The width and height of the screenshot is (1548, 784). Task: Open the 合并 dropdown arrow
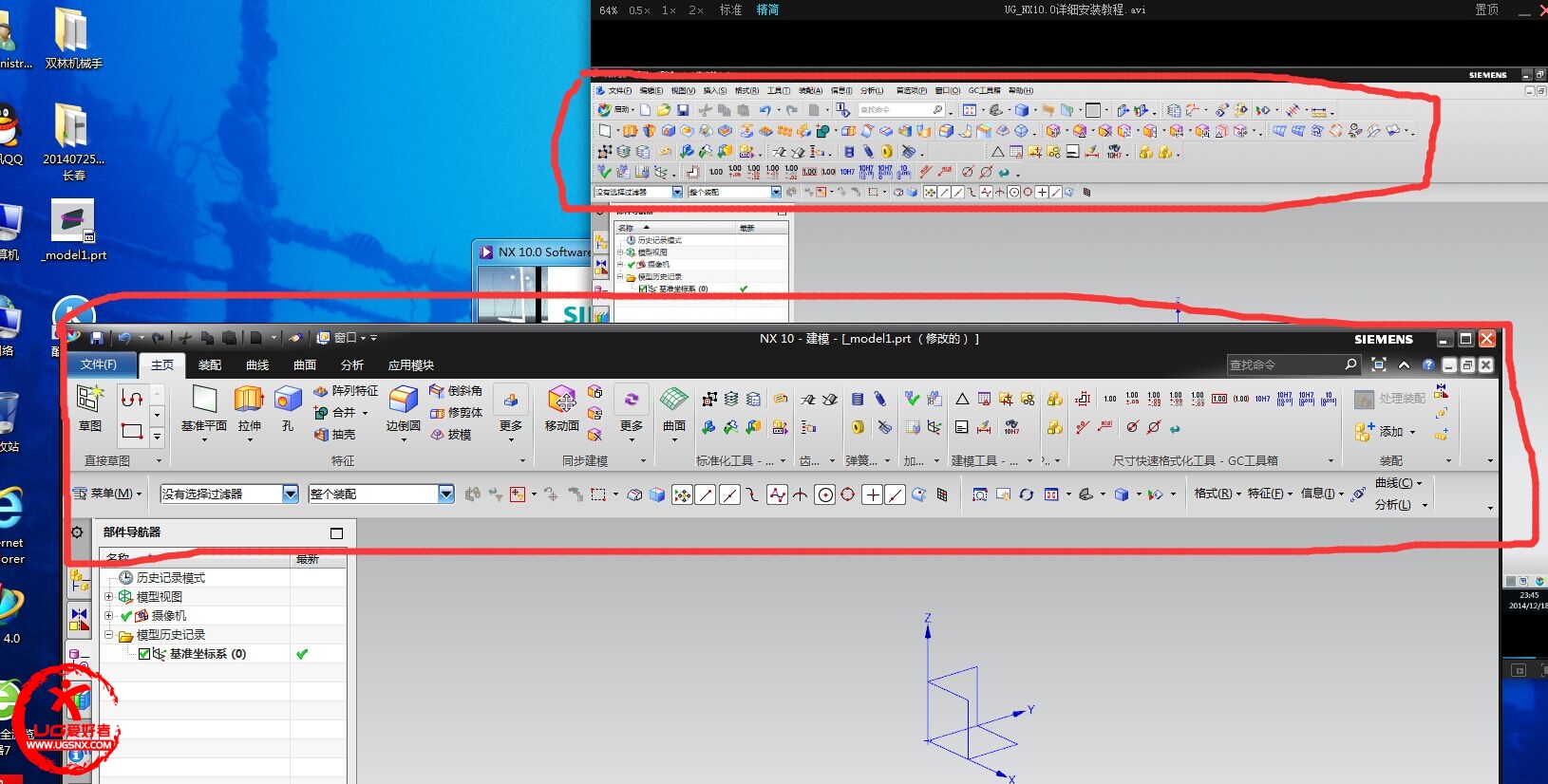click(365, 413)
